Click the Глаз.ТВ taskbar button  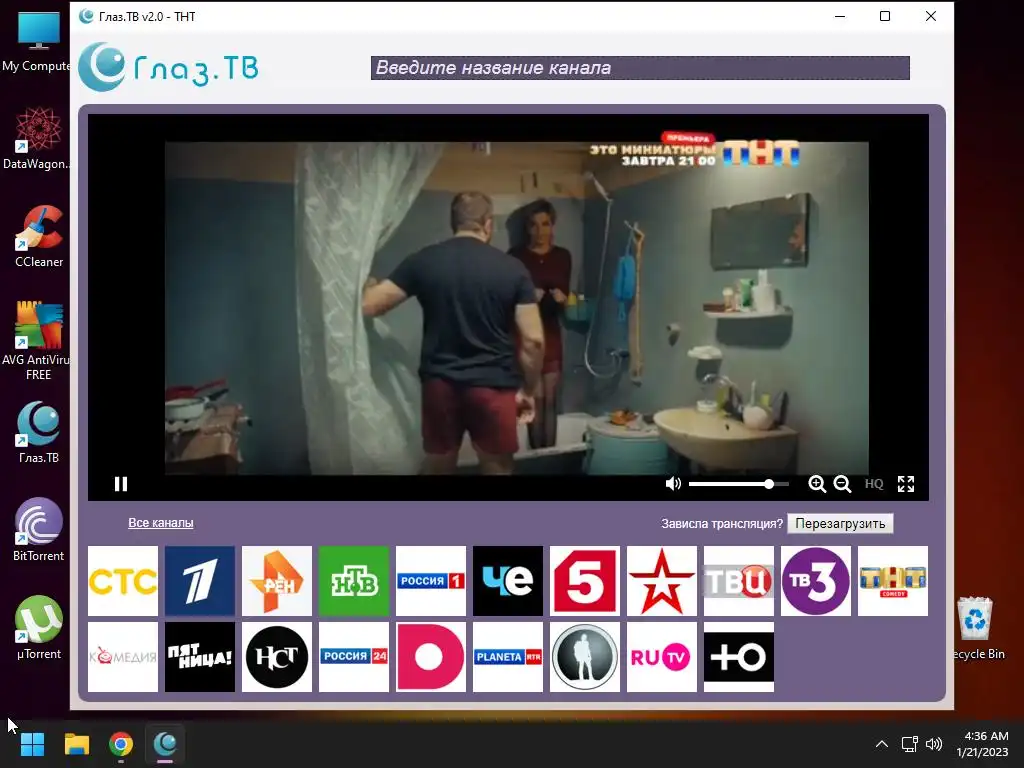tap(165, 744)
